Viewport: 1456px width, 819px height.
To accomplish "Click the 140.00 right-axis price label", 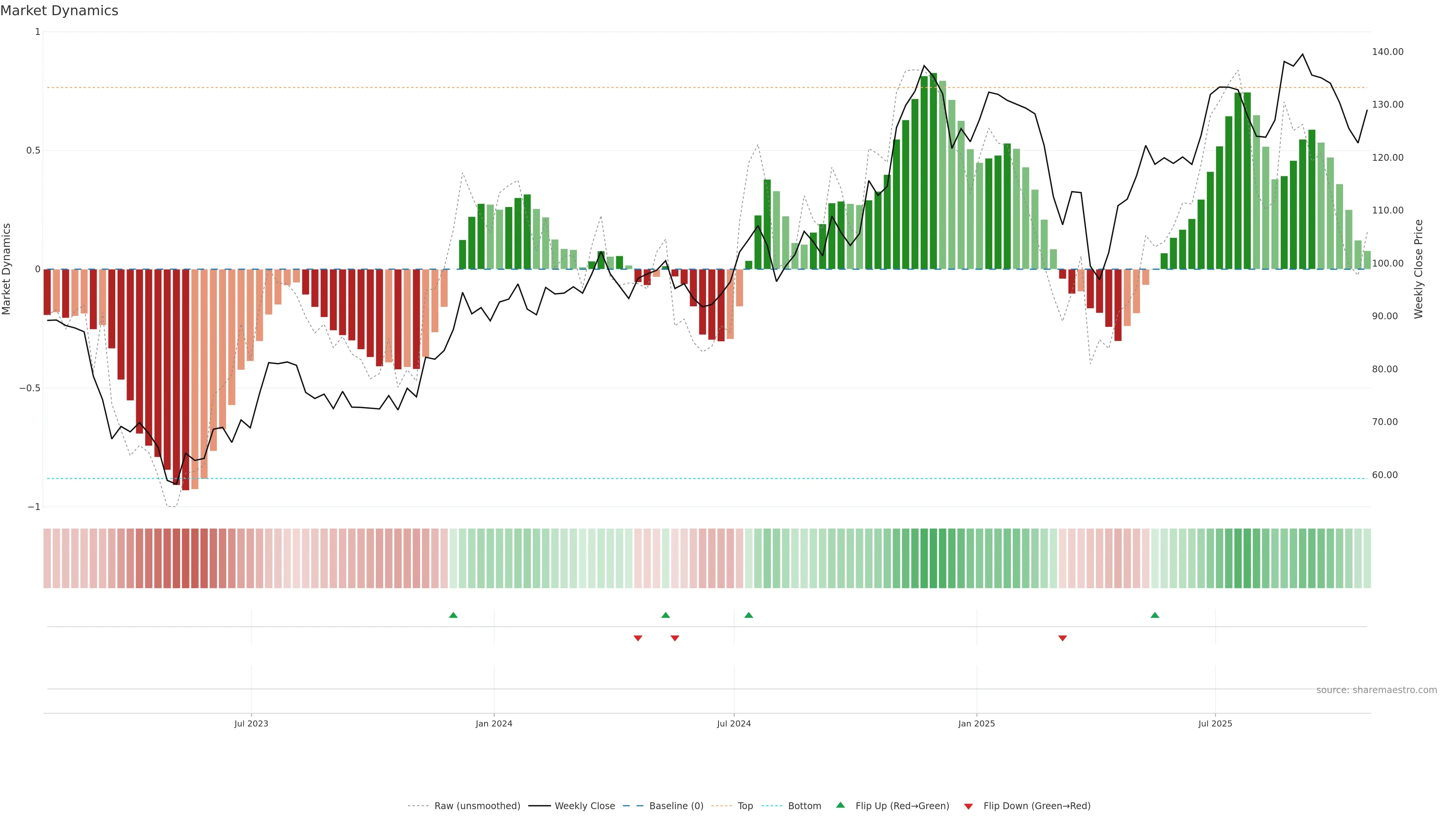I will [1387, 52].
